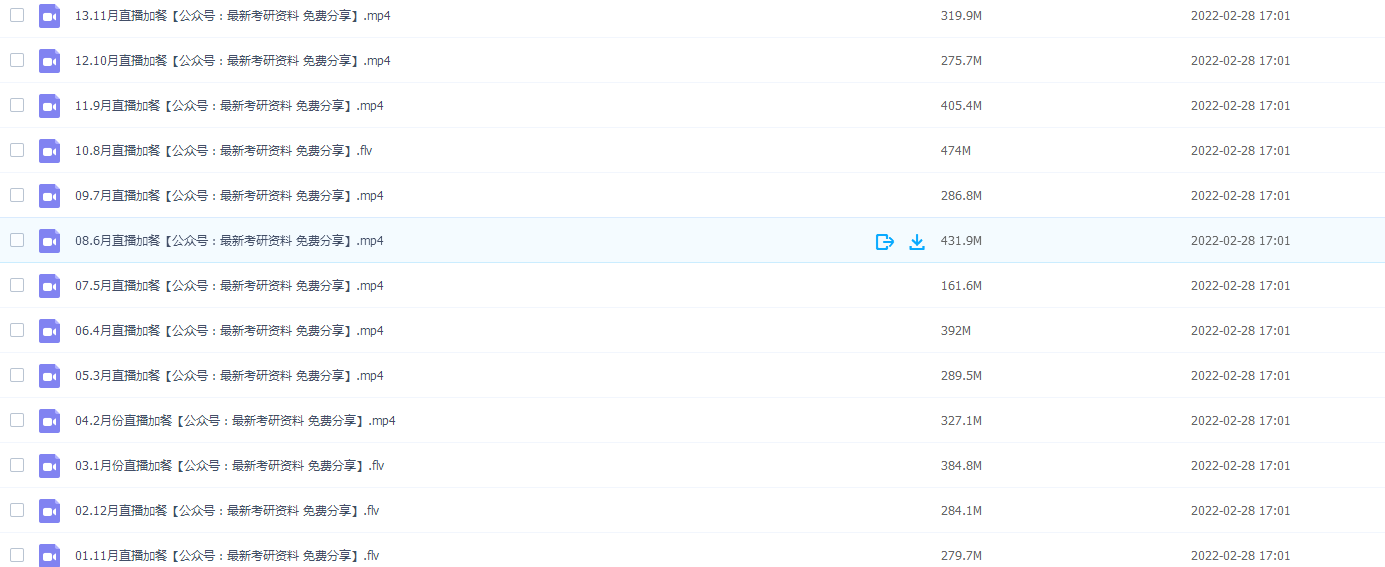This screenshot has width=1385, height=567.
Task: Select the checkbox for 11.9月直播加餐
Action: 17,105
